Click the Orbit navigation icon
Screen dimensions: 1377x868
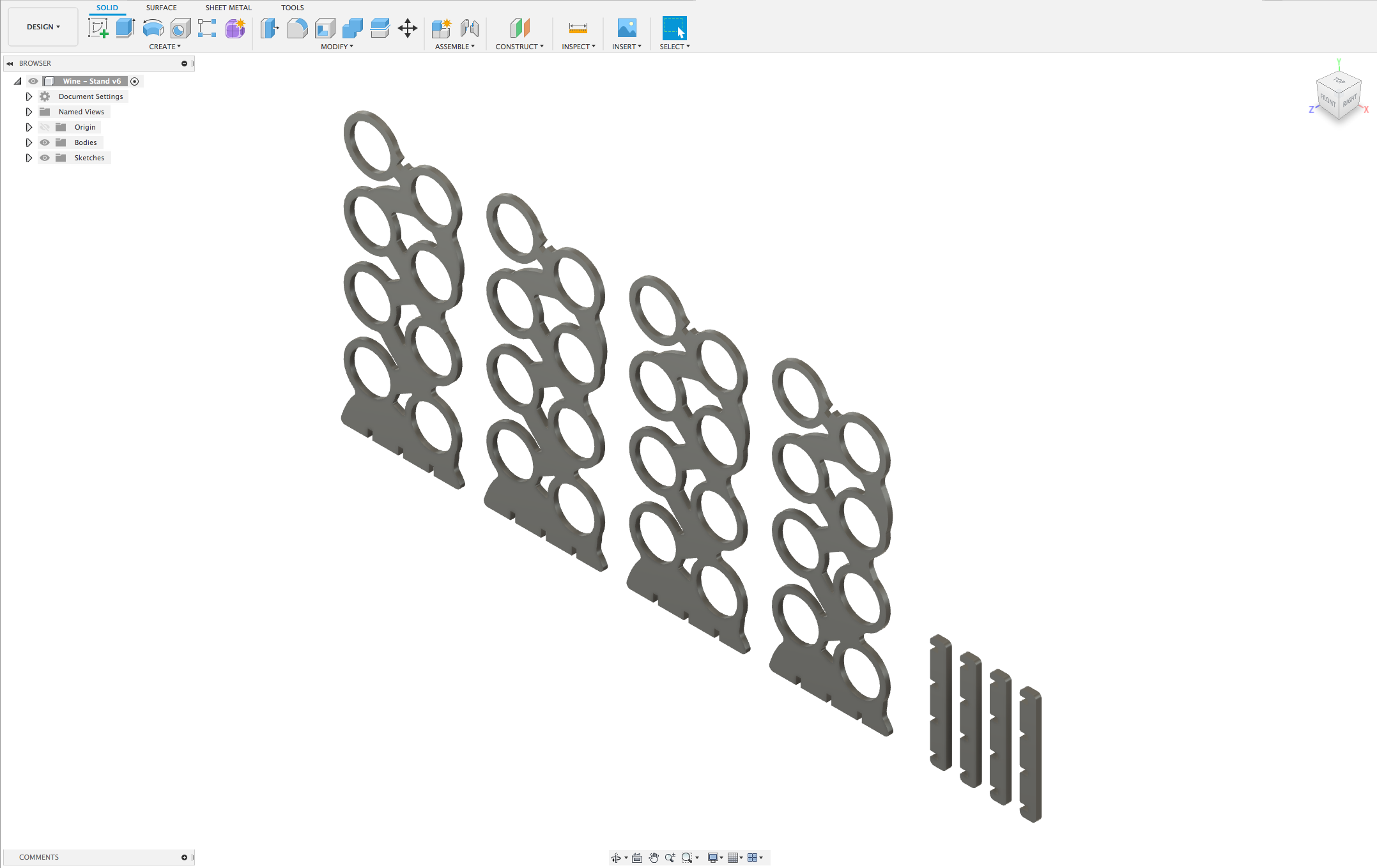(616, 858)
